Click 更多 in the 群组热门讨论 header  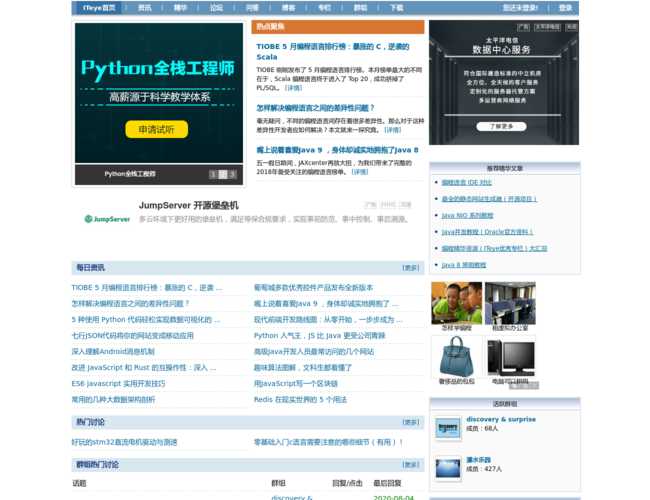[x=411, y=465]
